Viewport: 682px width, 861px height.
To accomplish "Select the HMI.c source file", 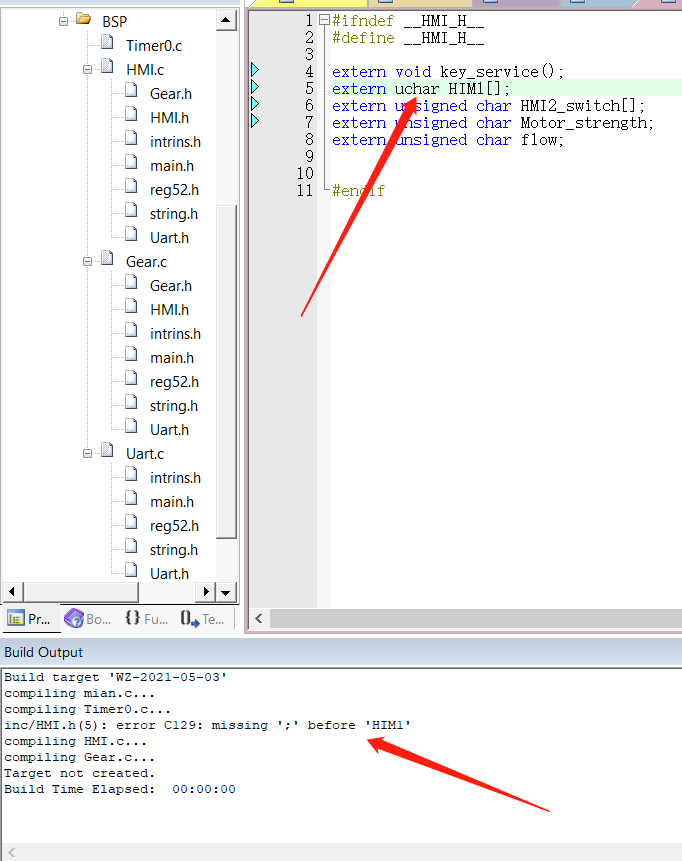I will 145,70.
